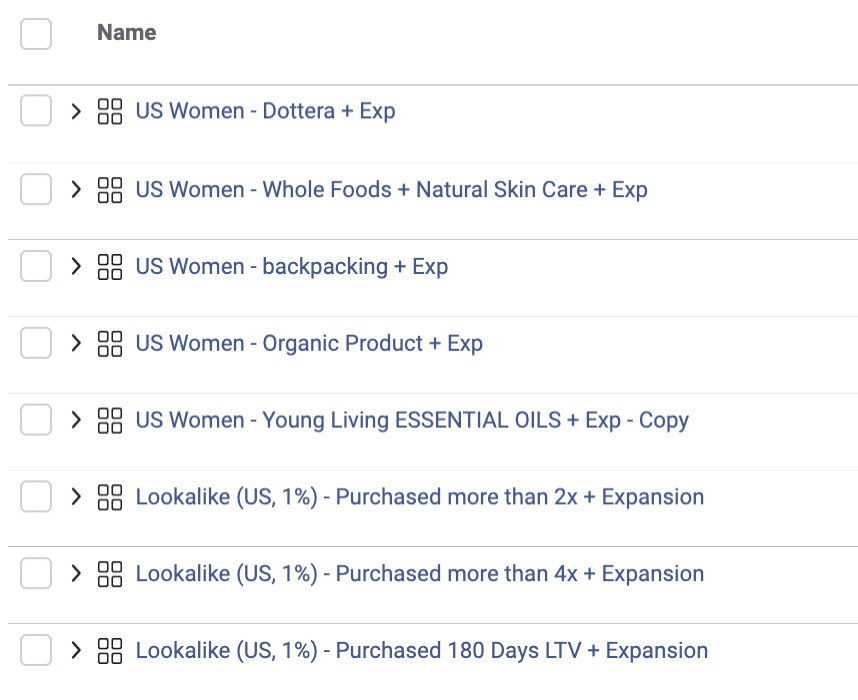Image resolution: width=858 pixels, height=700 pixels.
Task: Click grid icon for Purchased more than 2x row
Action: pyautogui.click(x=109, y=497)
